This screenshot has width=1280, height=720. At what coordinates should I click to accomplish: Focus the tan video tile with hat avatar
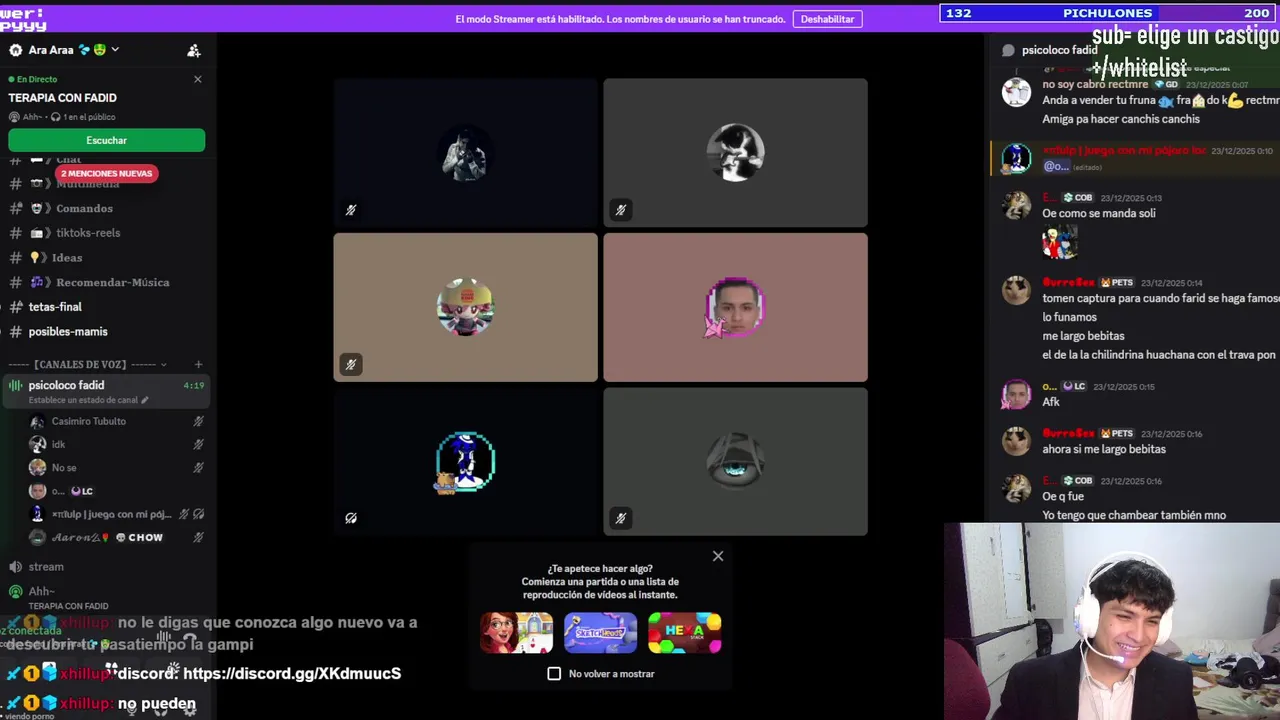465,307
